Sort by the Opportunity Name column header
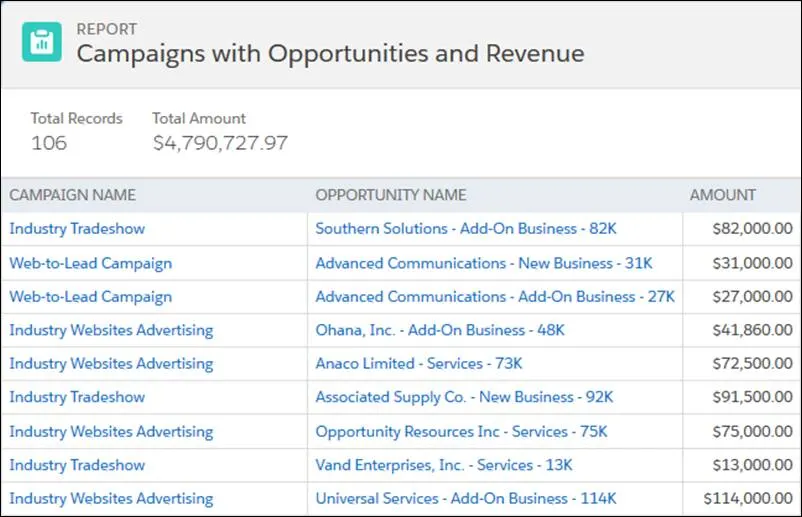Image resolution: width=802 pixels, height=517 pixels. [x=390, y=195]
